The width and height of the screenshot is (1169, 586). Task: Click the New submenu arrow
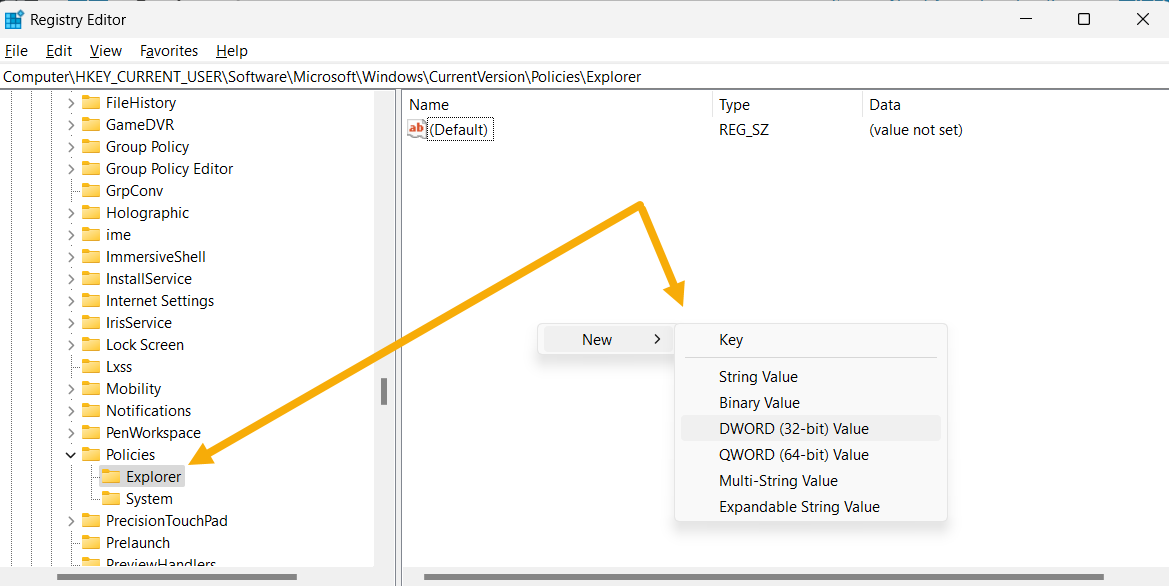pyautogui.click(x=659, y=339)
